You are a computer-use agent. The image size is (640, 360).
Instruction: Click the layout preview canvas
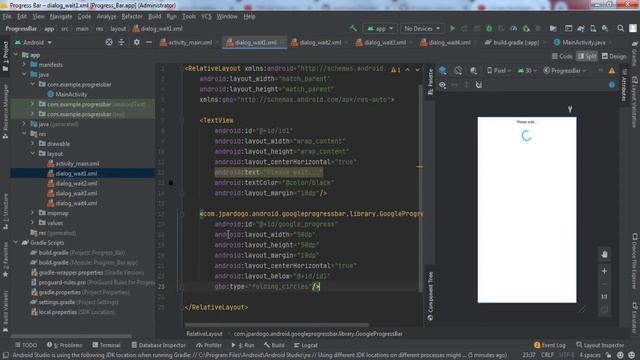point(527,210)
